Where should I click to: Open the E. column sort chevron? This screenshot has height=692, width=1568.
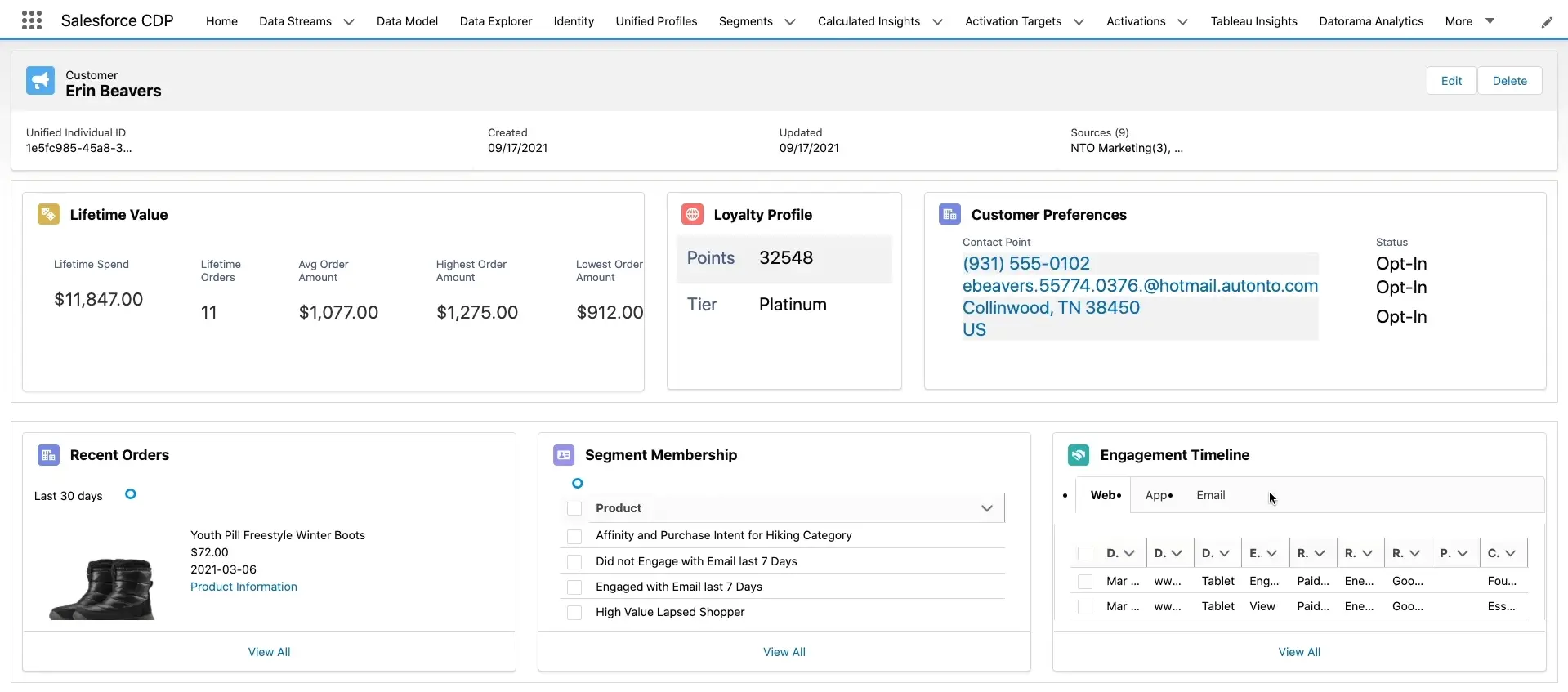point(1271,553)
